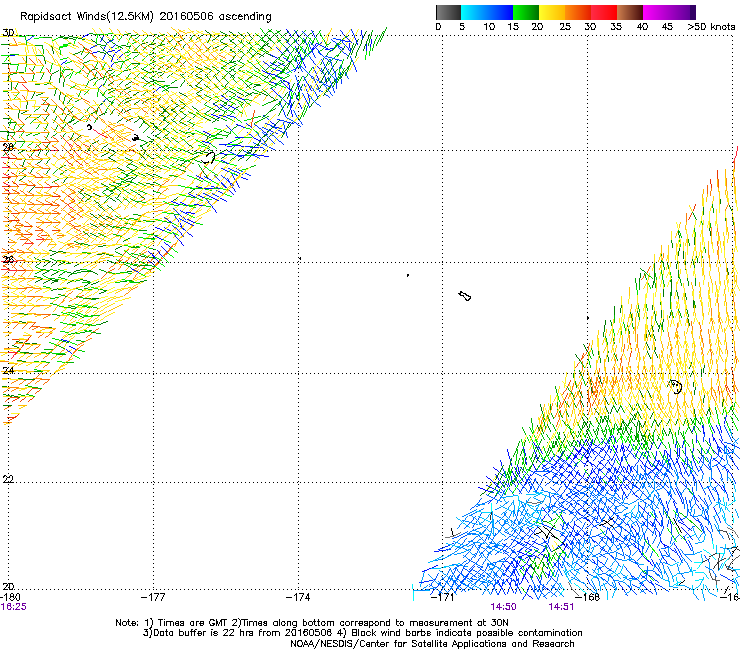Click the purple '16:25' swath time label
Image resolution: width=740 pixels, height=650 pixels.
pos(13,607)
